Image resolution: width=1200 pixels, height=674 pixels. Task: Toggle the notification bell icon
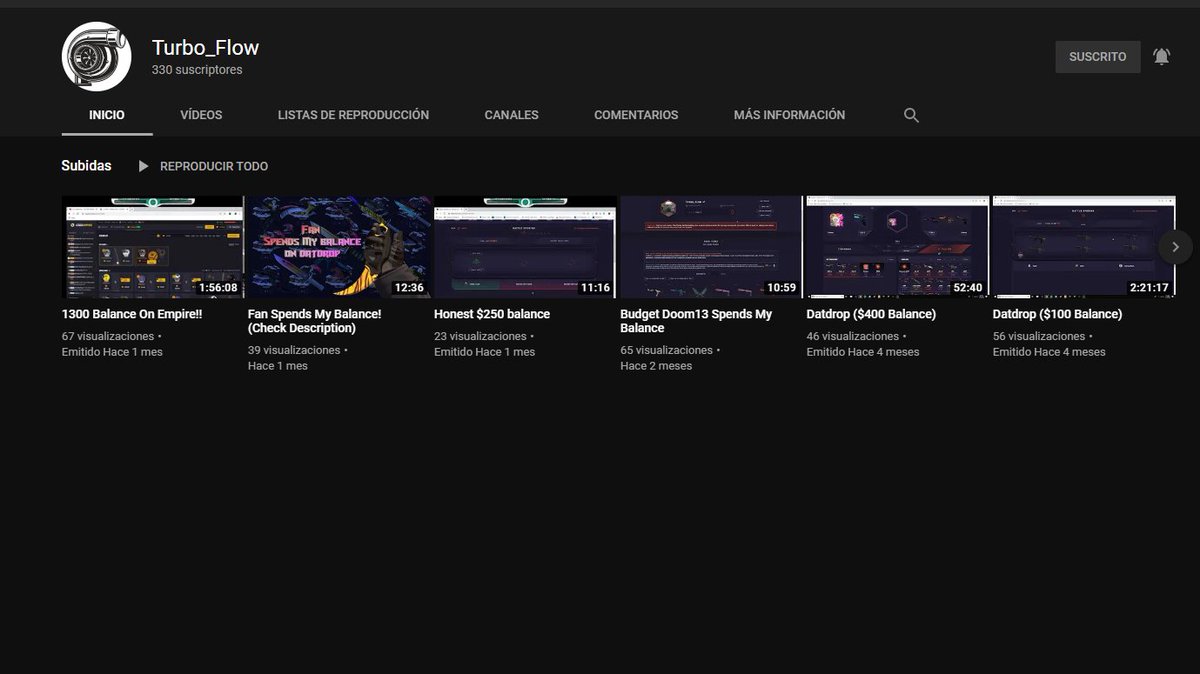1161,57
